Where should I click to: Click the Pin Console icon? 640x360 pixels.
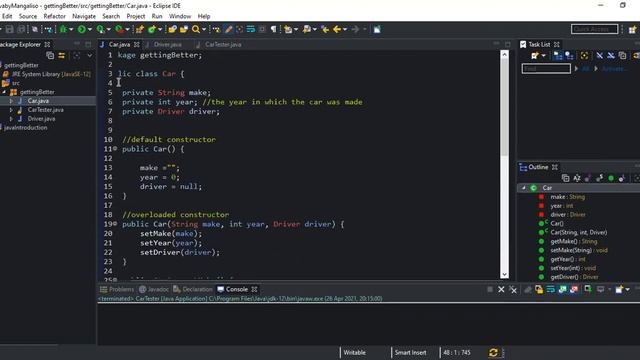pos(588,289)
